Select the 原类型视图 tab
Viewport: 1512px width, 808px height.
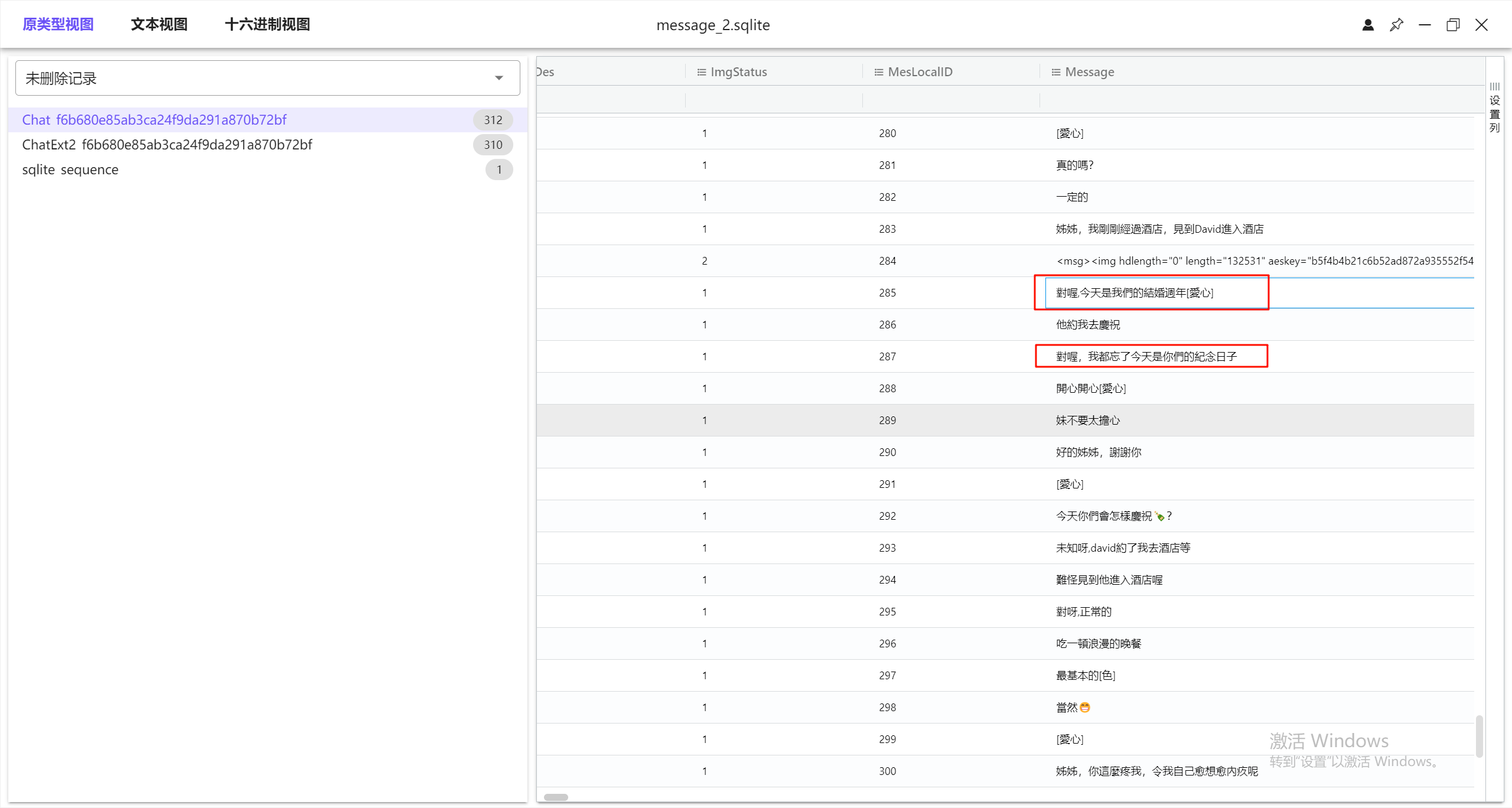point(58,25)
